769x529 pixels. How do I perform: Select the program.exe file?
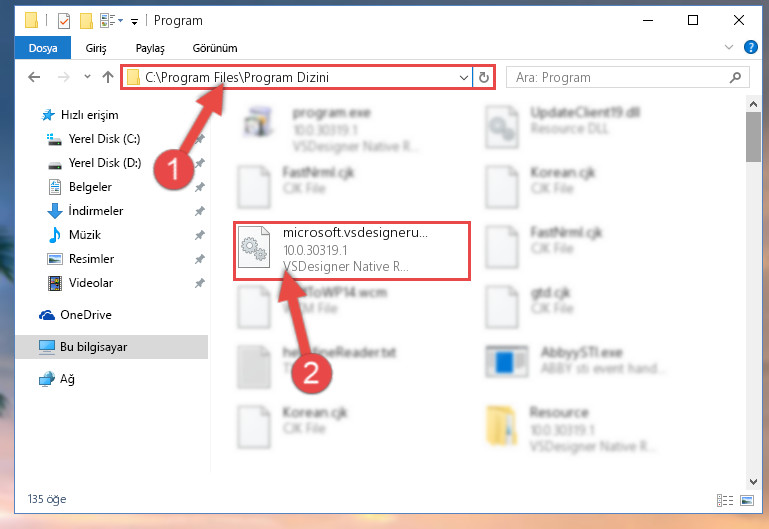tap(331, 130)
